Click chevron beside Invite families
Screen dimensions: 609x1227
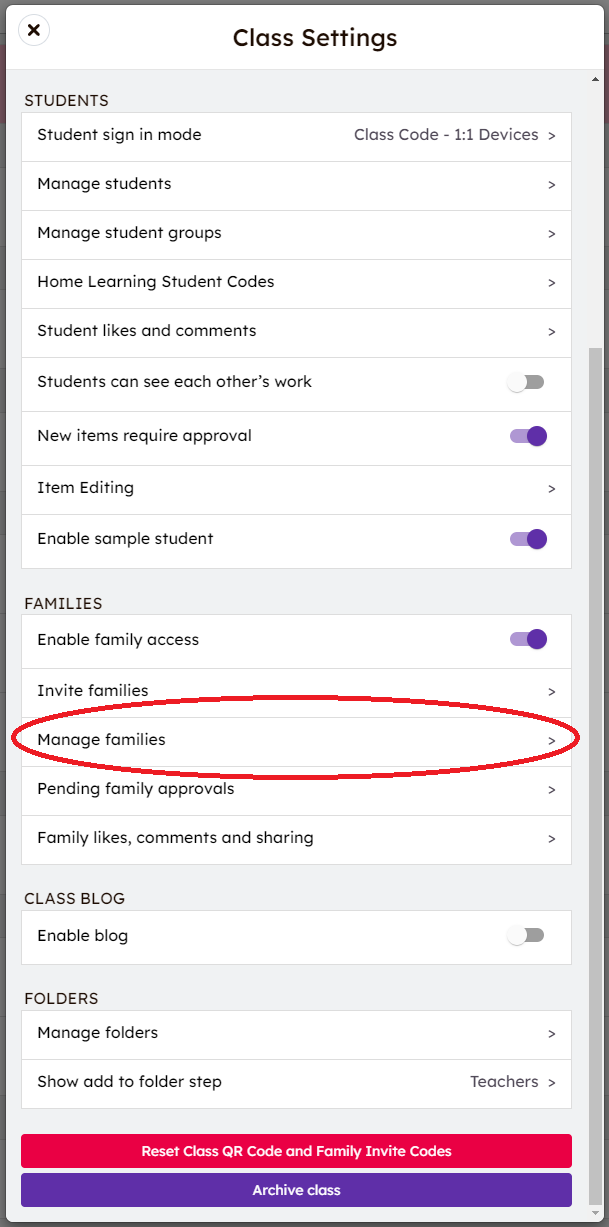pyautogui.click(x=551, y=691)
